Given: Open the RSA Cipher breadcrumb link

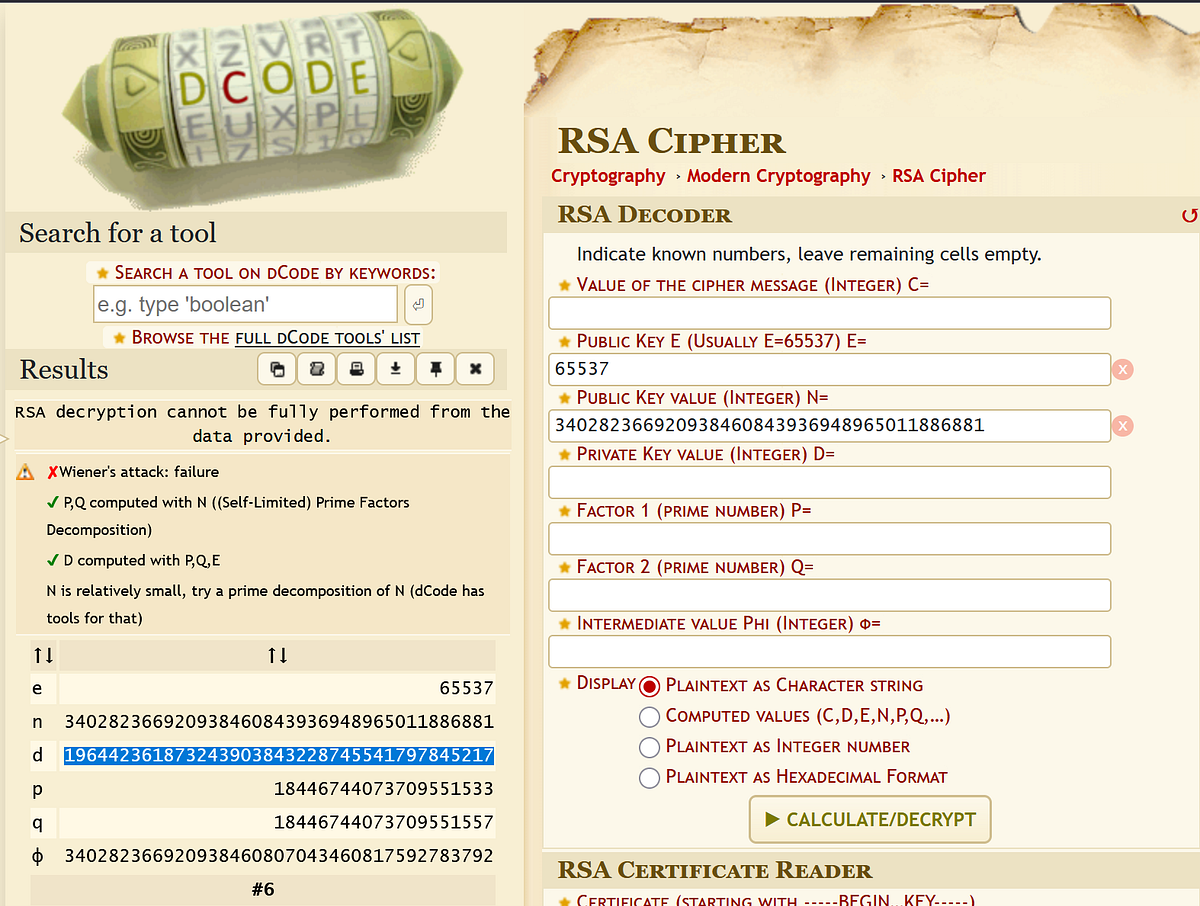Looking at the screenshot, I should click(x=939, y=175).
